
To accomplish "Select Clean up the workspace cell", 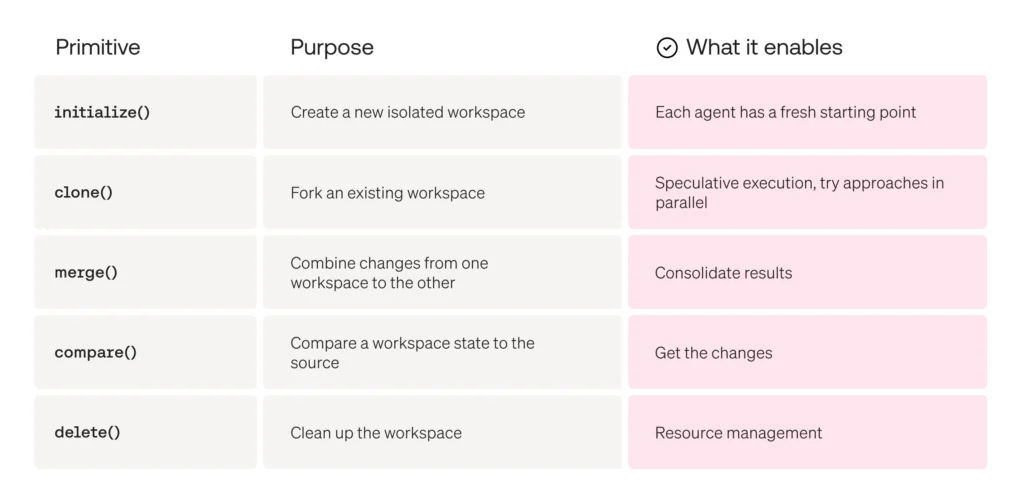I will click(x=443, y=432).
